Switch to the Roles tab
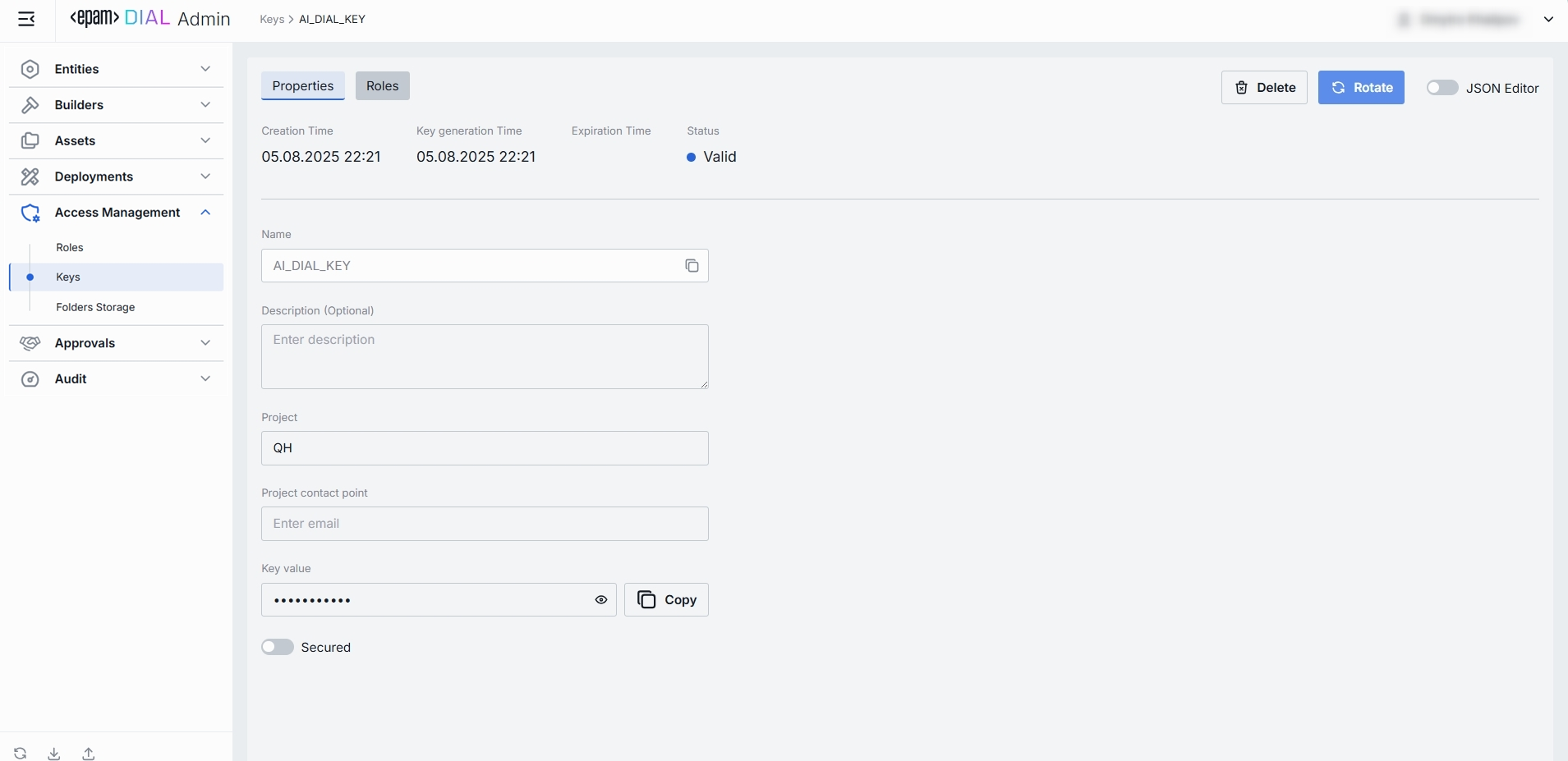The height and width of the screenshot is (761, 1568). [x=382, y=86]
